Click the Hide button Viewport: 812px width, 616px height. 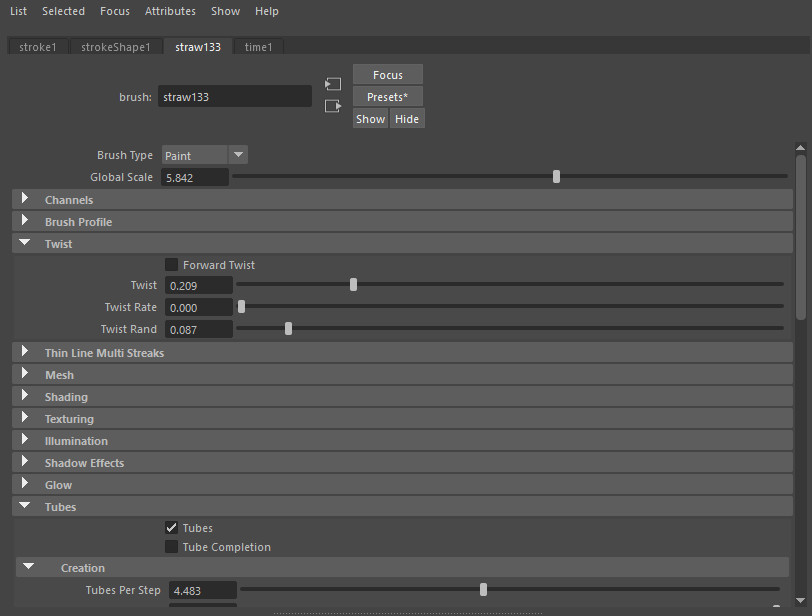(407, 119)
